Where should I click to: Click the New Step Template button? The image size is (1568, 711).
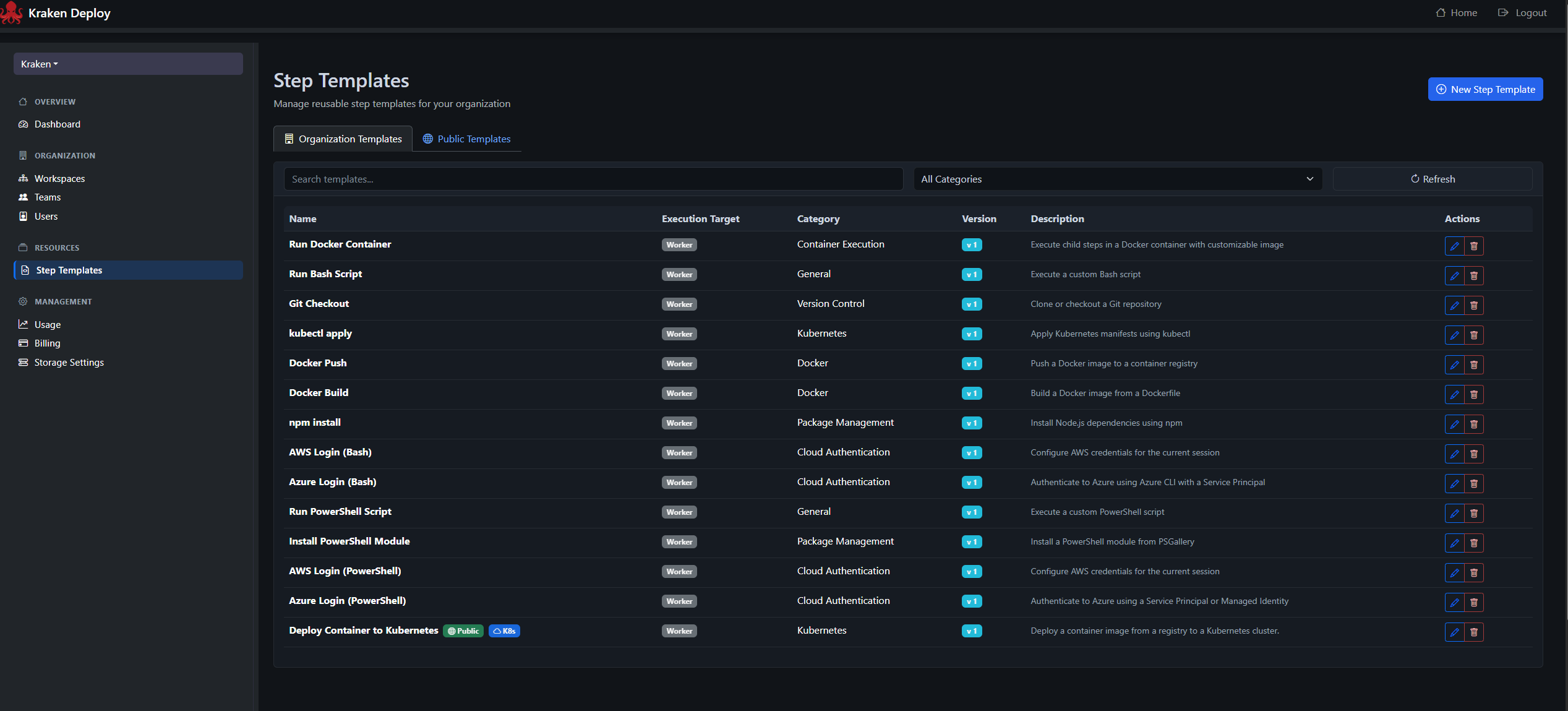(x=1485, y=88)
